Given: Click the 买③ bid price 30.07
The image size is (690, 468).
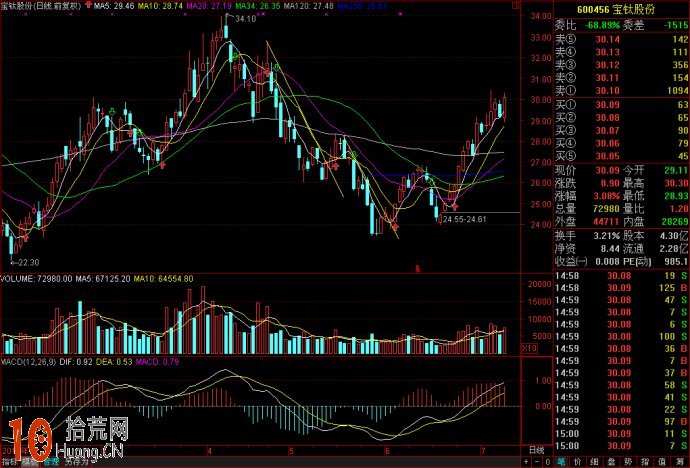Looking at the screenshot, I should click(x=607, y=130).
